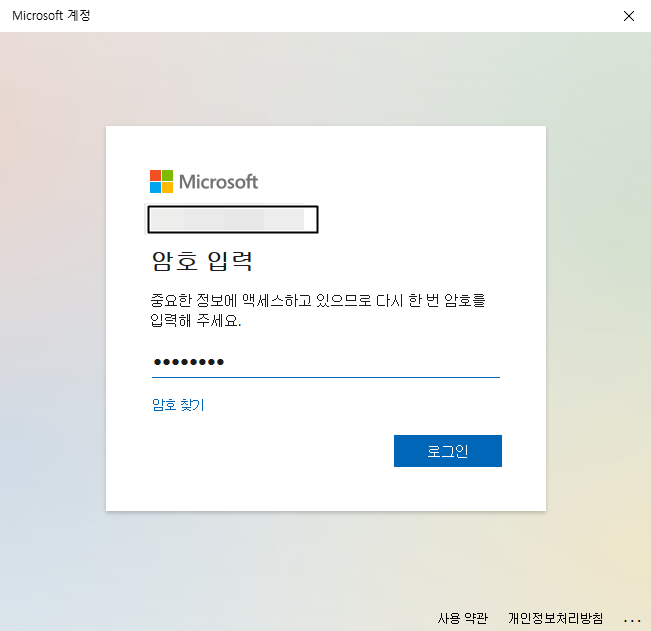The image size is (651, 631).
Task: Open the 암호 찾기 link
Action: point(178,405)
